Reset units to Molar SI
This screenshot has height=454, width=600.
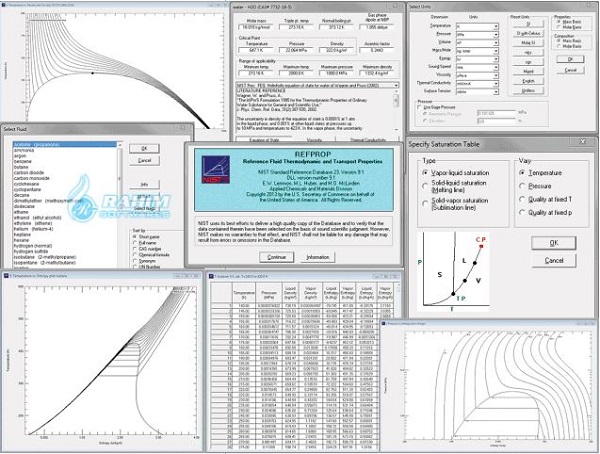[x=528, y=43]
